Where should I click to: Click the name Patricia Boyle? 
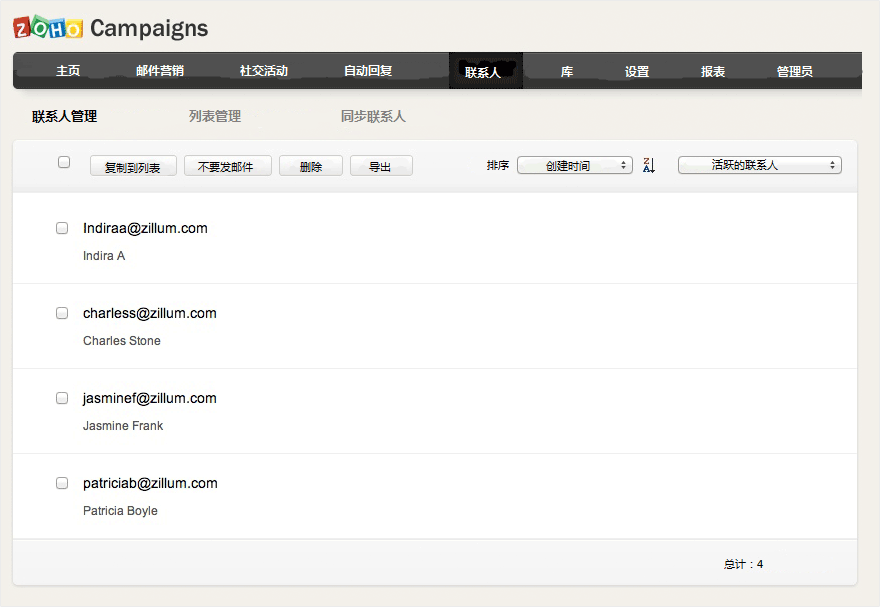[120, 511]
